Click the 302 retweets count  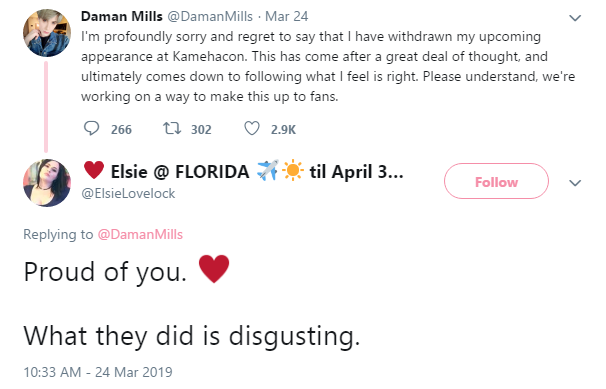click(201, 129)
